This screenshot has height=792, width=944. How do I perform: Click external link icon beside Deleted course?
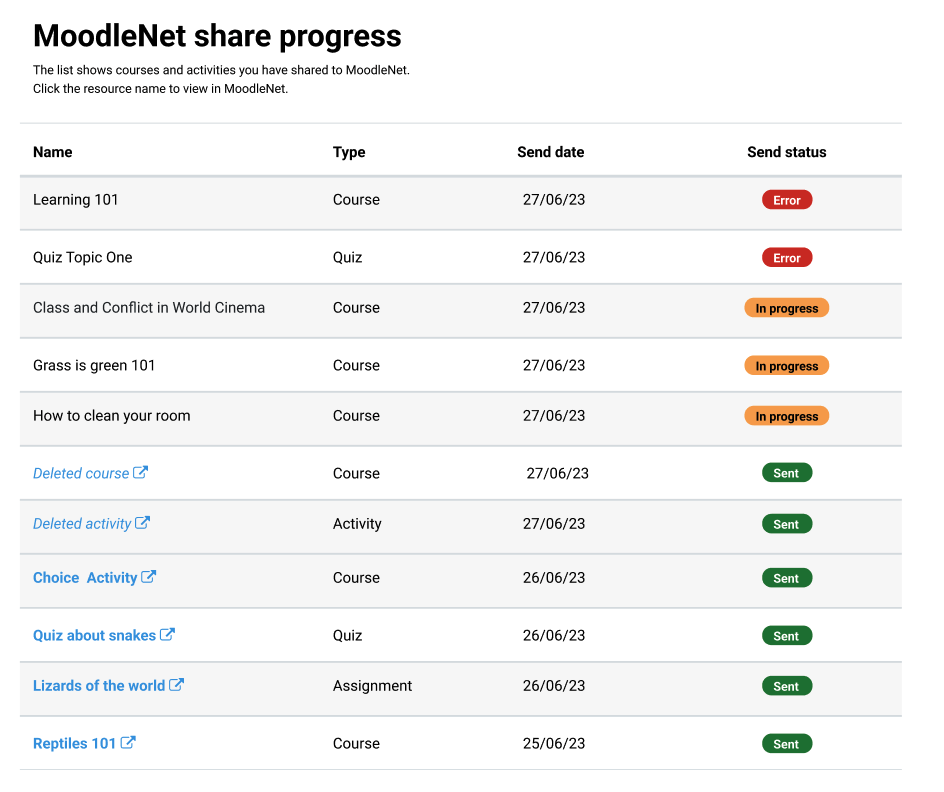coord(140,472)
